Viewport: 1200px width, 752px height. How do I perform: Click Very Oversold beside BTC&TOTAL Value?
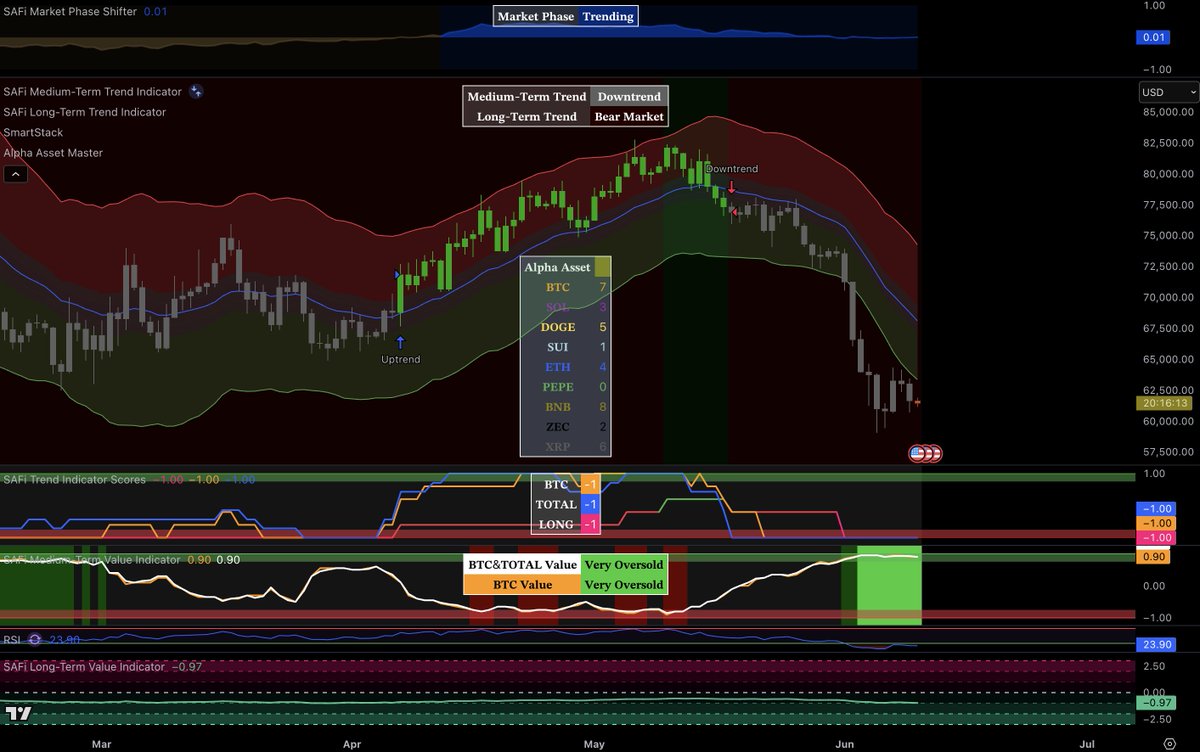(624, 565)
